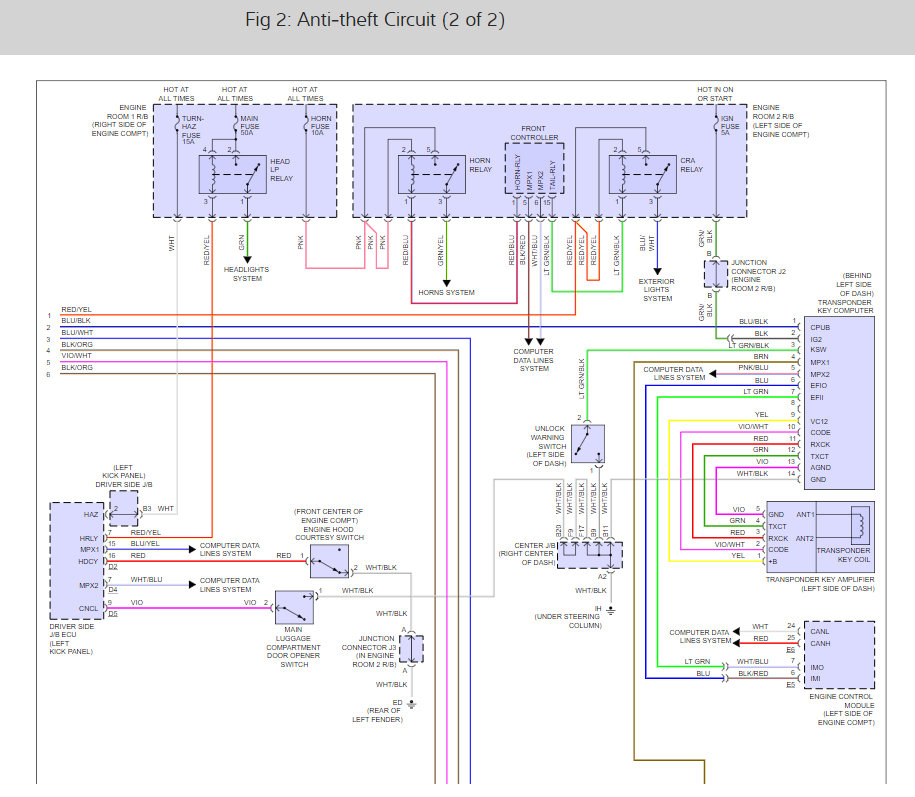Click the Head LP Relay switch symbol
Screen dimensions: 915x797
232,174
